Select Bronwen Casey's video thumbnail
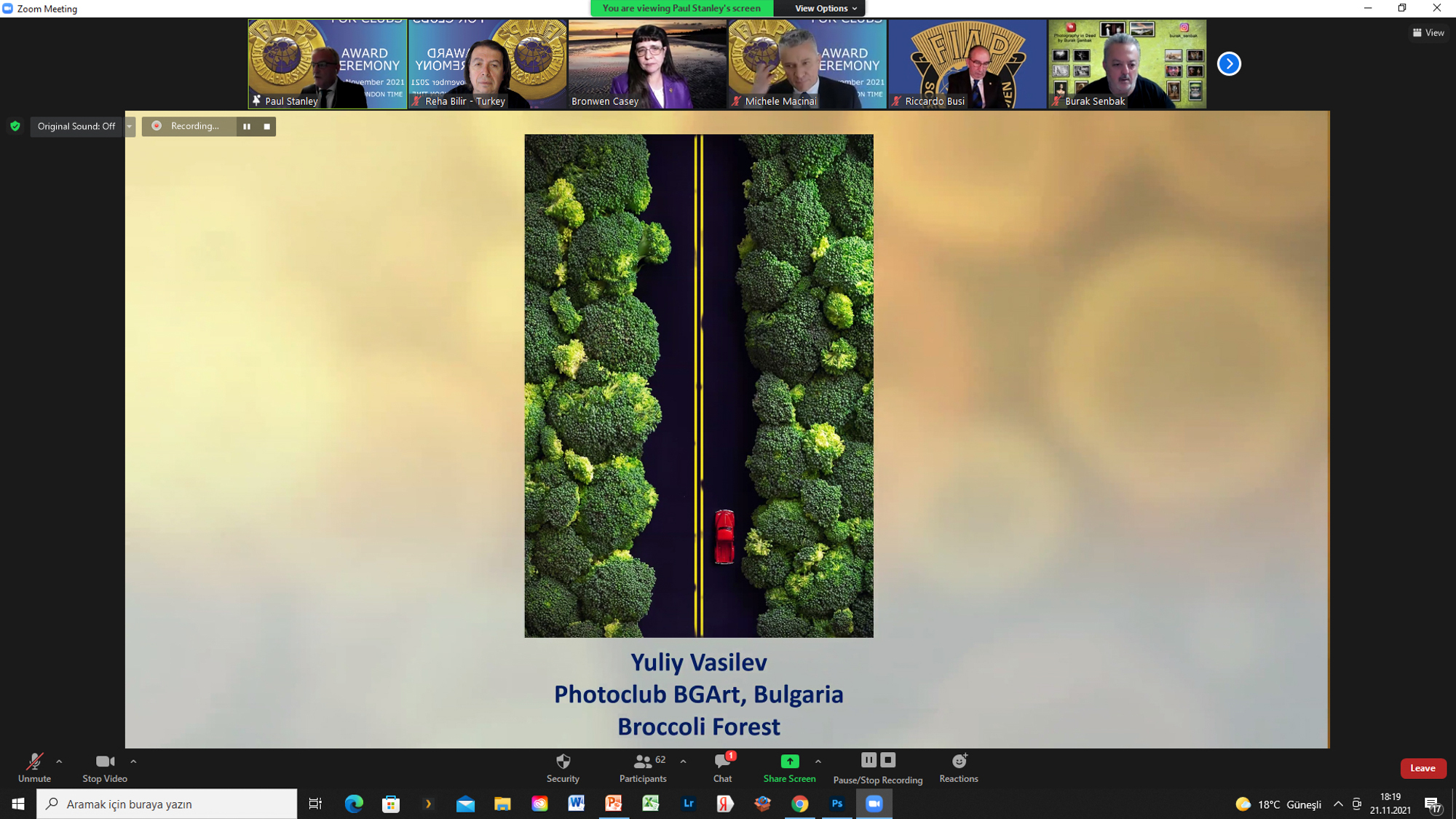 [647, 64]
